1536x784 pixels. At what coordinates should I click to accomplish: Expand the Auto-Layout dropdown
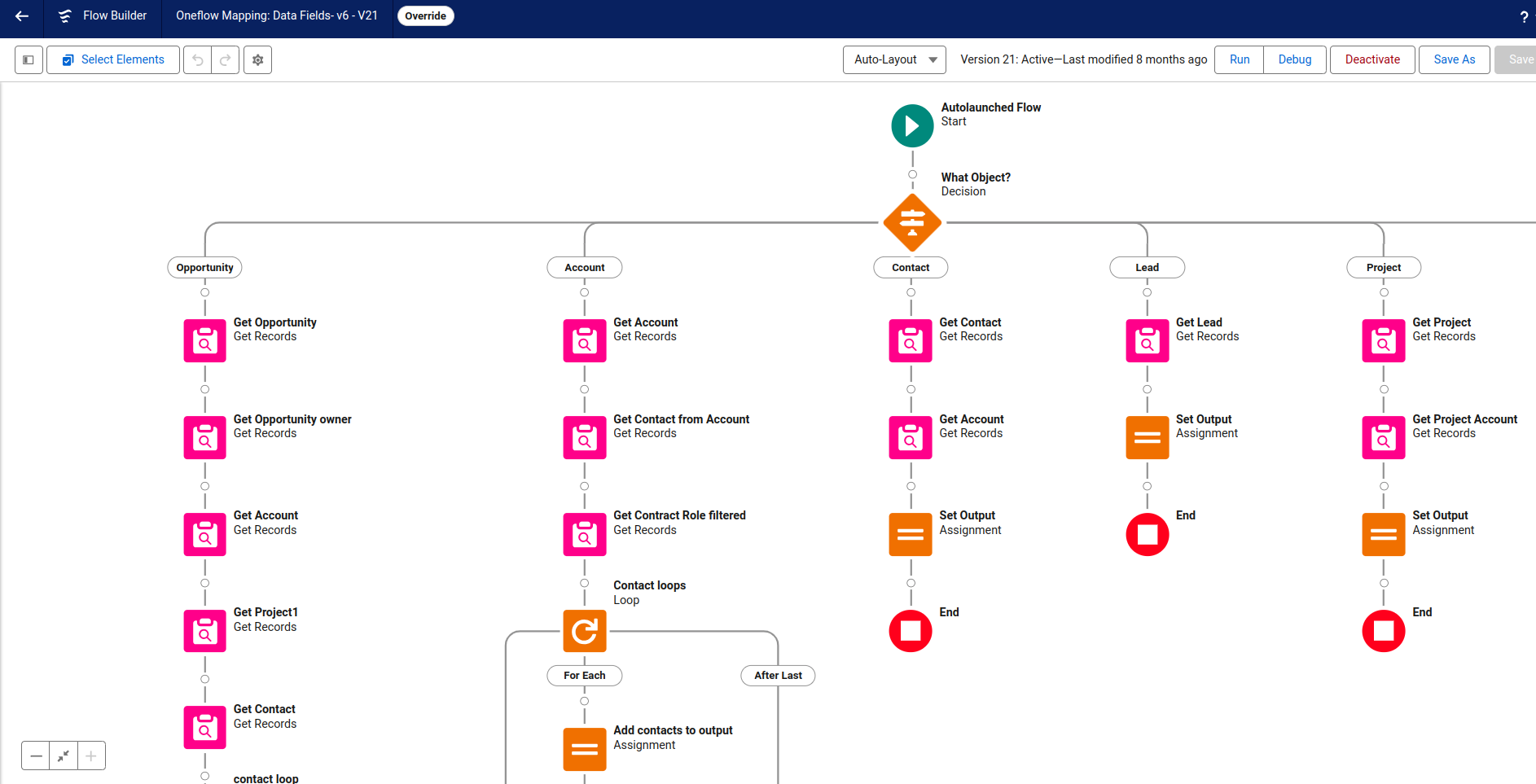click(893, 60)
